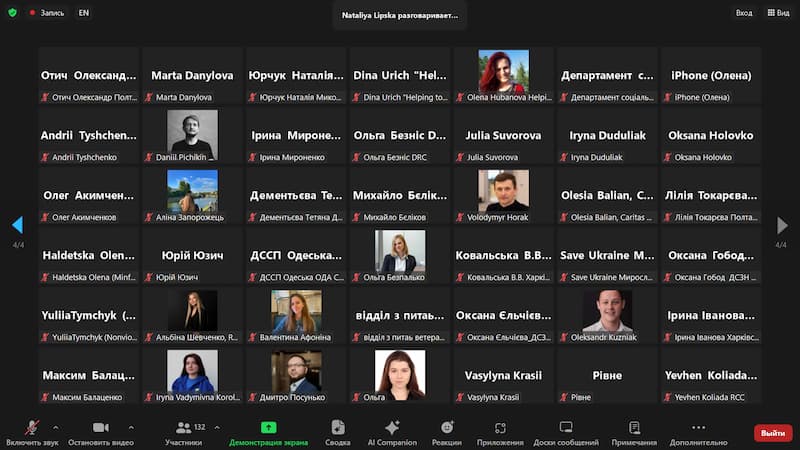Go to the previous gallery page arrow

pos(17,225)
